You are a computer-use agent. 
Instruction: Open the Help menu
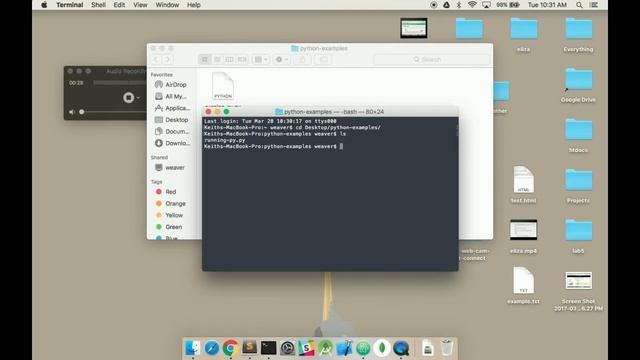pyautogui.click(x=193, y=5)
